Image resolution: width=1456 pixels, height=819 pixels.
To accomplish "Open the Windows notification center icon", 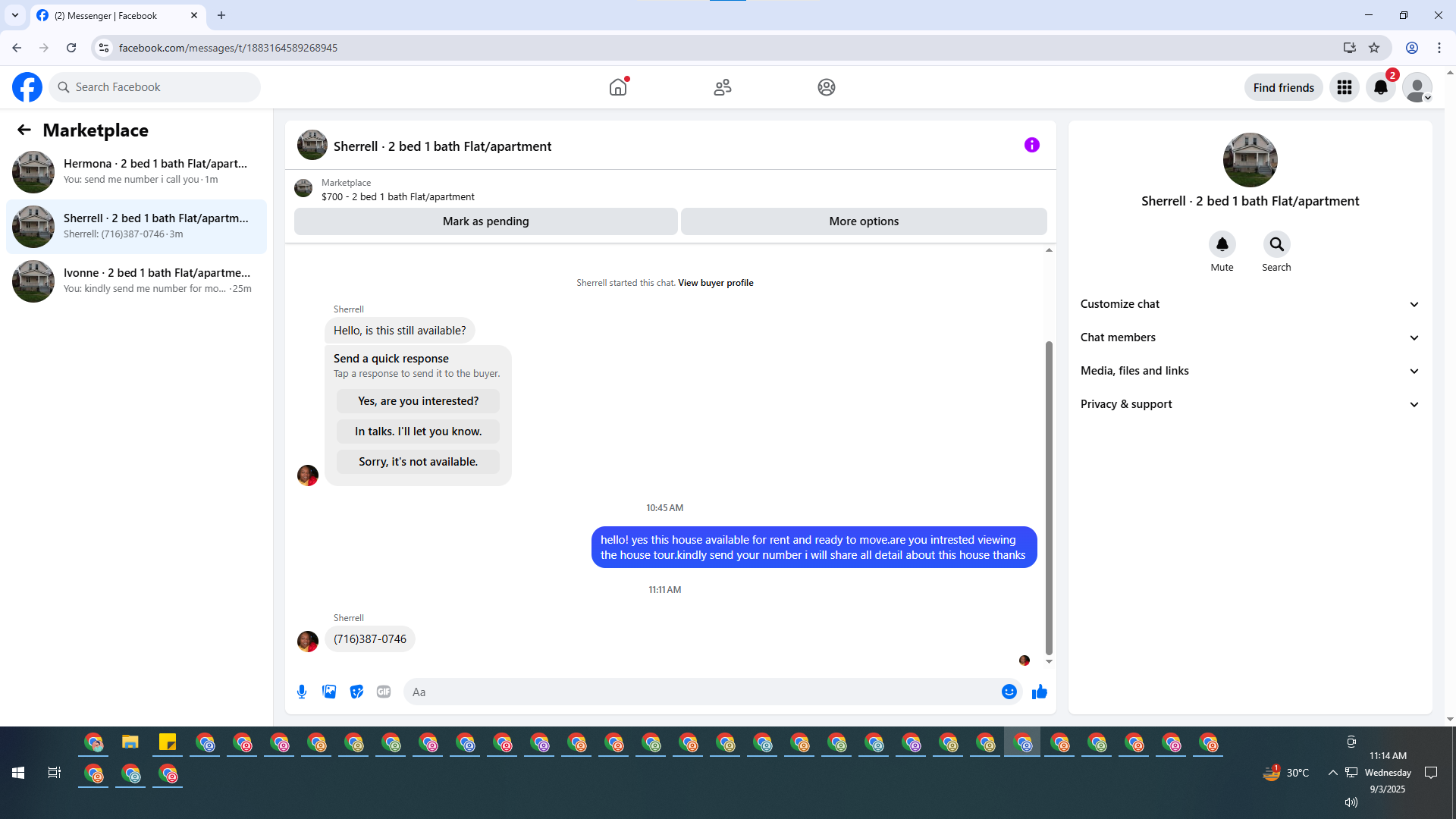I will point(1431,773).
